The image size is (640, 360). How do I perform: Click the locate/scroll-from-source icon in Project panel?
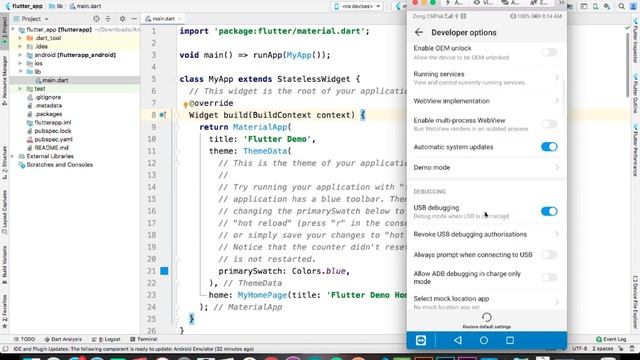click(x=96, y=19)
